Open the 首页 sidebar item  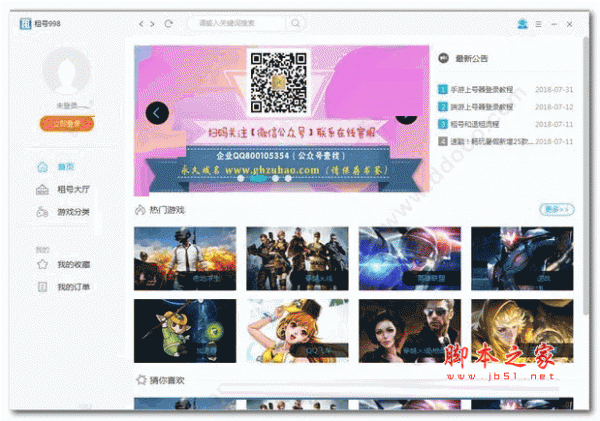(65, 166)
